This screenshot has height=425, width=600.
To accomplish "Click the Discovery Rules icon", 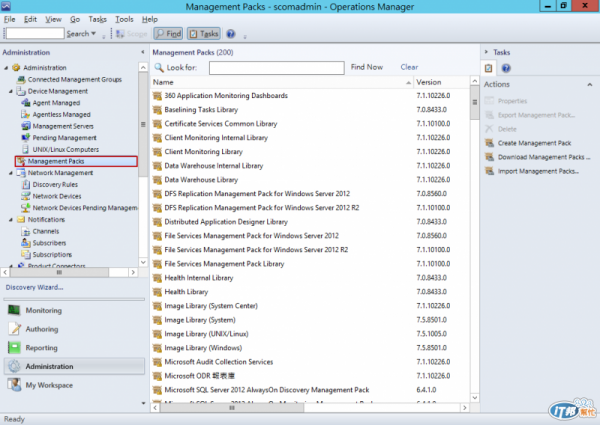I will (x=26, y=184).
